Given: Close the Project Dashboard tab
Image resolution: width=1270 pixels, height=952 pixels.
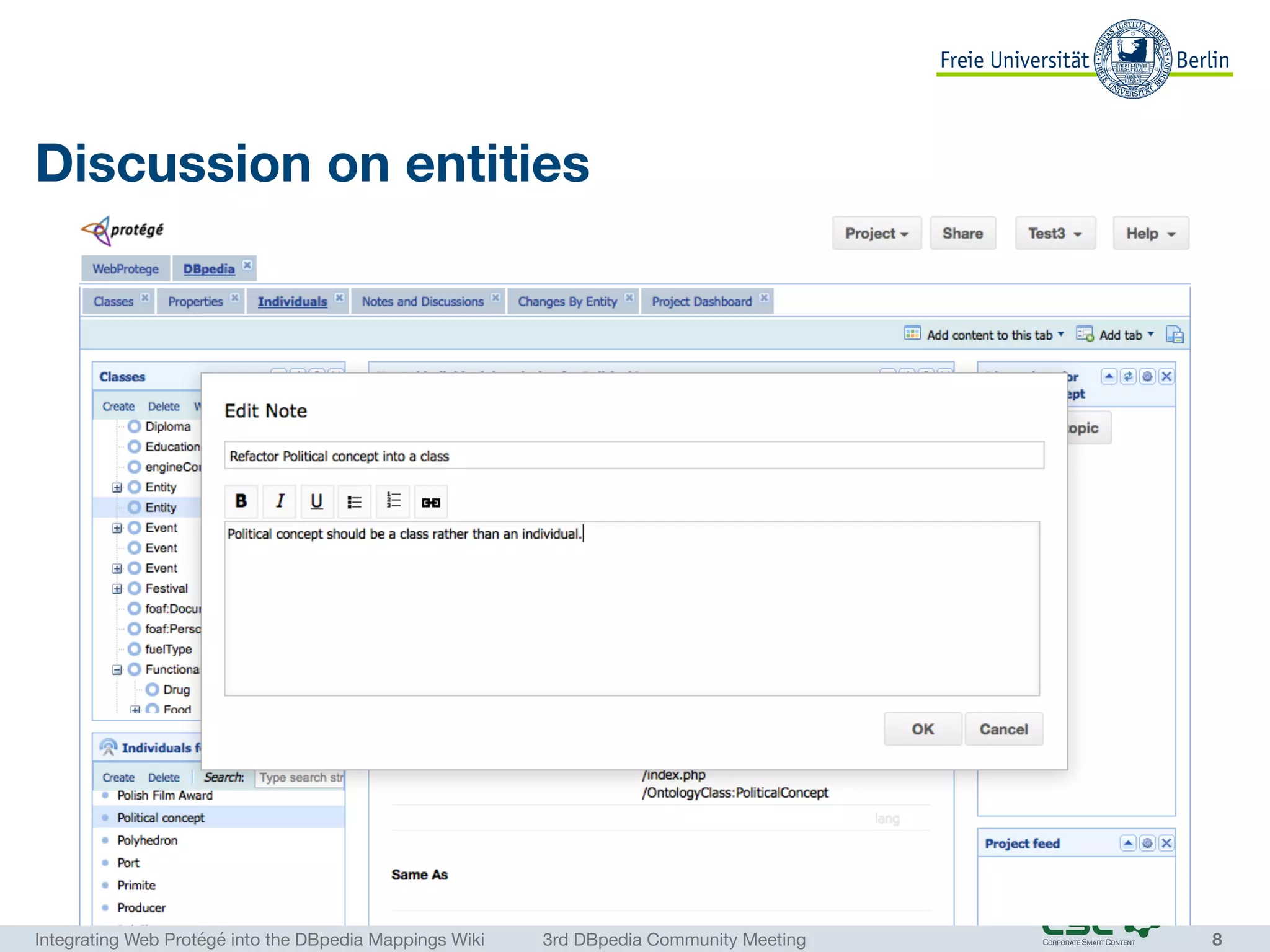Looking at the screenshot, I should click(x=764, y=297).
